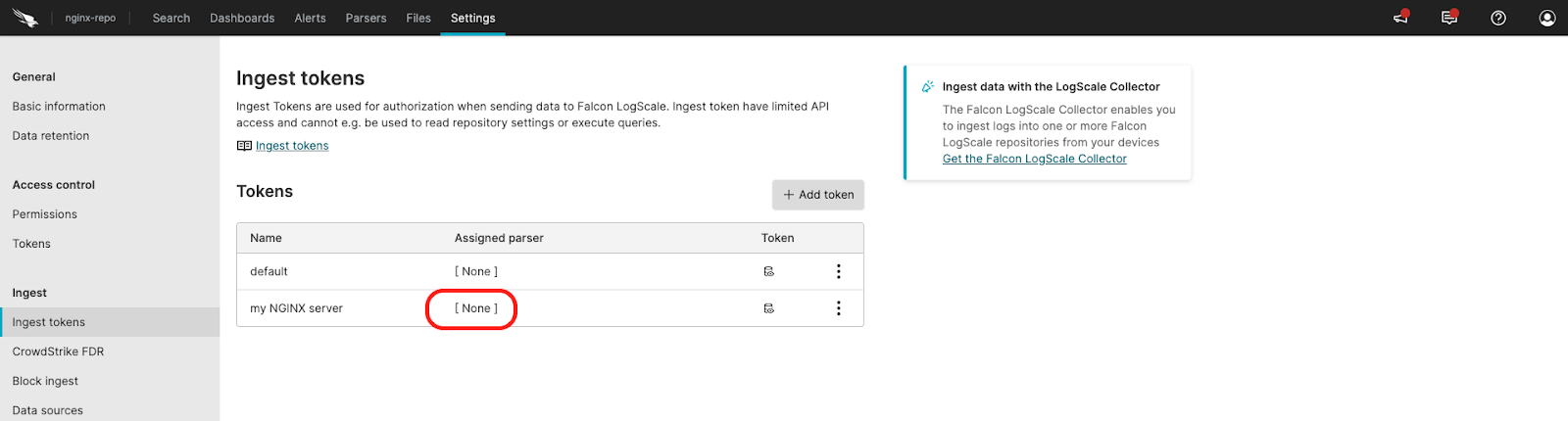The image size is (1568, 421).
Task: Open the user account profile icon
Action: click(x=1547, y=18)
